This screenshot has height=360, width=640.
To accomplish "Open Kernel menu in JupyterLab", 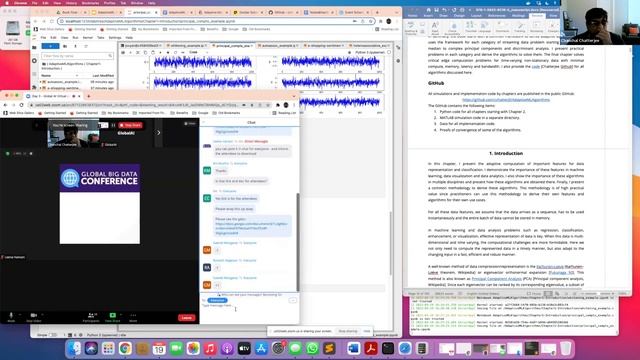I will (x=88, y=38).
